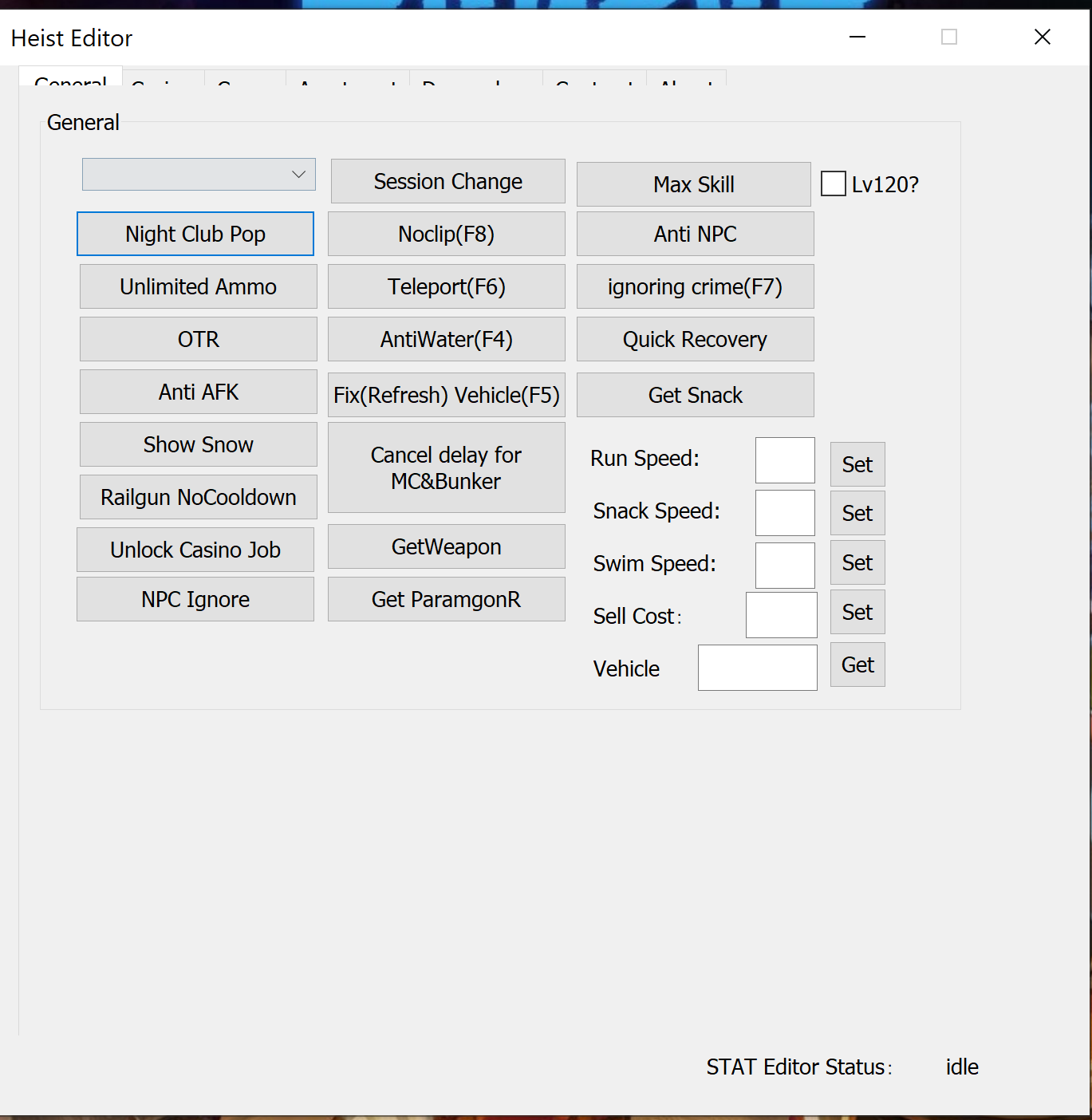Click the Get Snack button
The image size is (1092, 1120).
(x=696, y=395)
